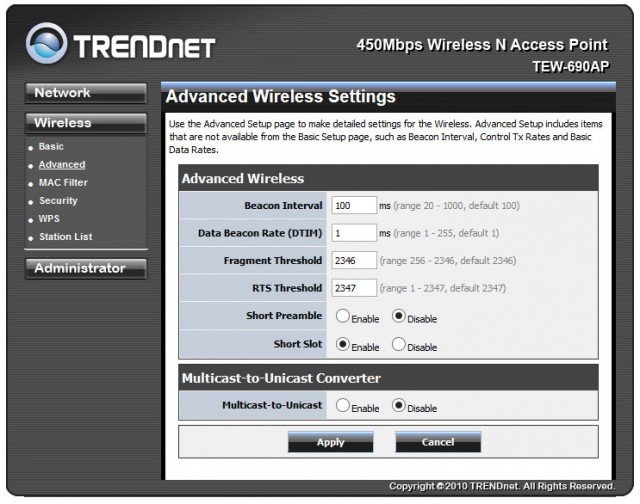Click the Fragment Threshold input field
640x504 pixels.
coord(353,261)
